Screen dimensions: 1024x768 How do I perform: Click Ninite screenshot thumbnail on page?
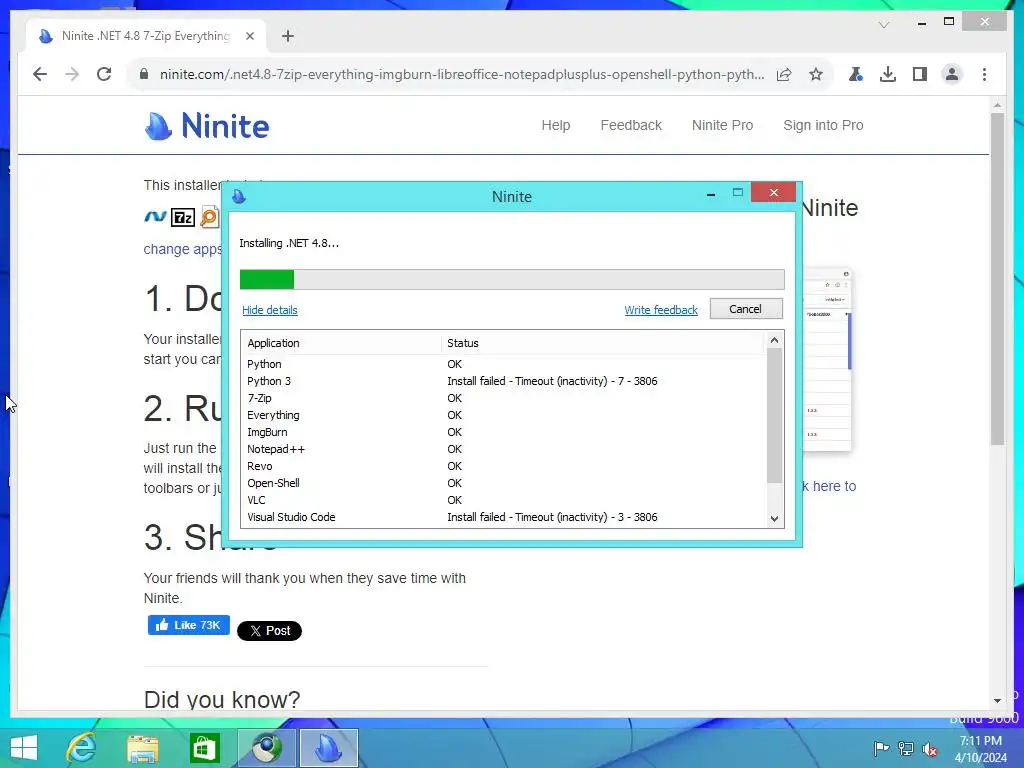(x=827, y=359)
